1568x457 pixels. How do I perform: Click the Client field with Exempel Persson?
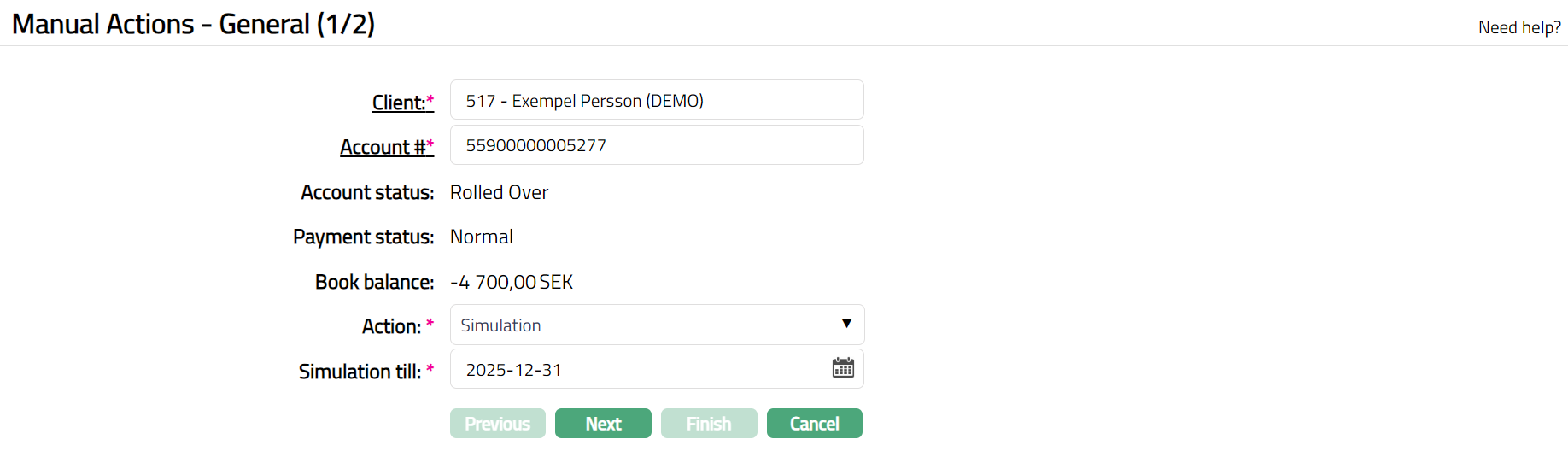(x=656, y=100)
